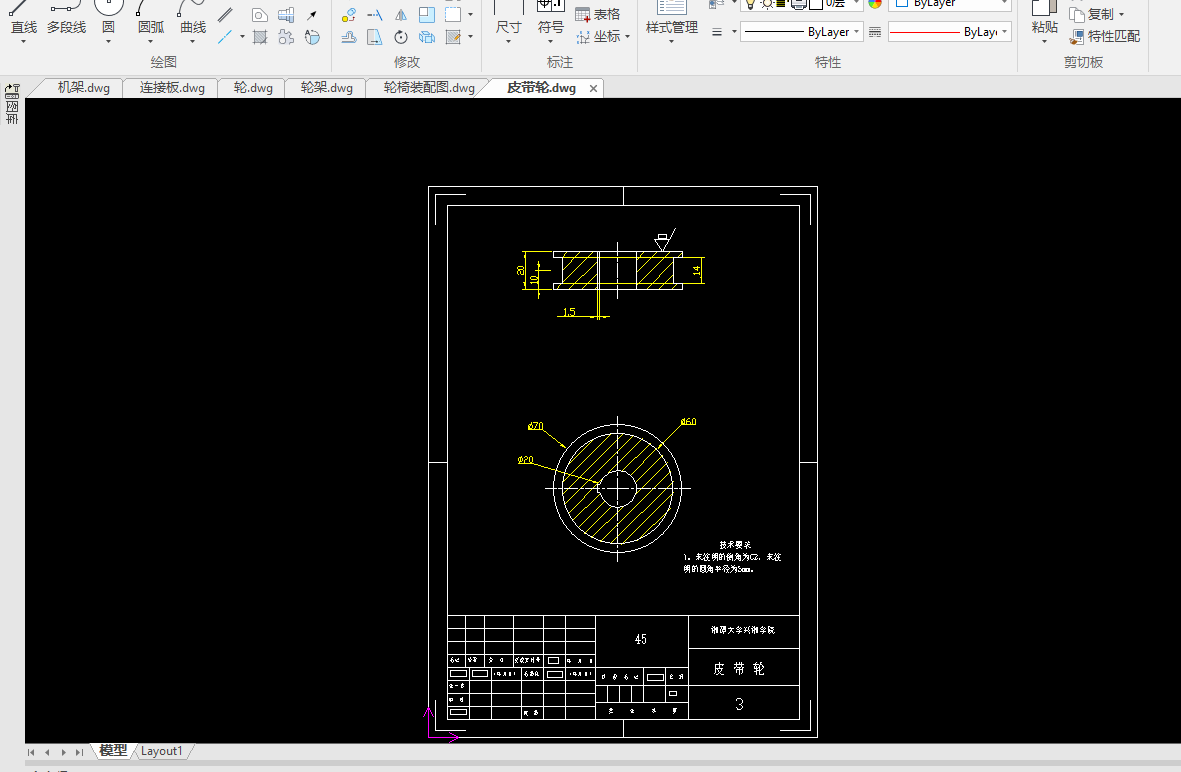Click the mirror tool in 修改 panel

click(400, 15)
